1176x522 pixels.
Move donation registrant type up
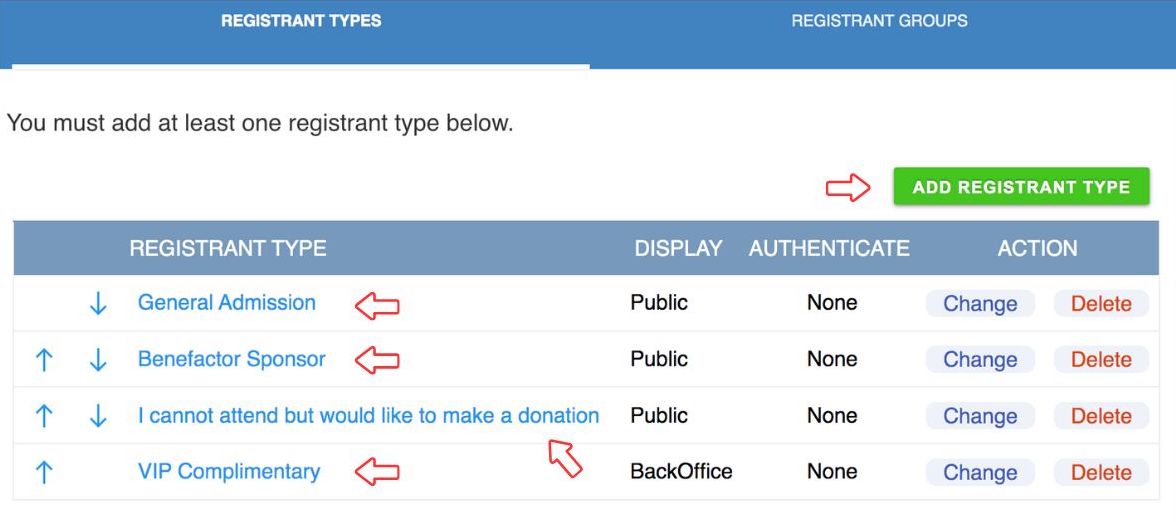[44, 416]
